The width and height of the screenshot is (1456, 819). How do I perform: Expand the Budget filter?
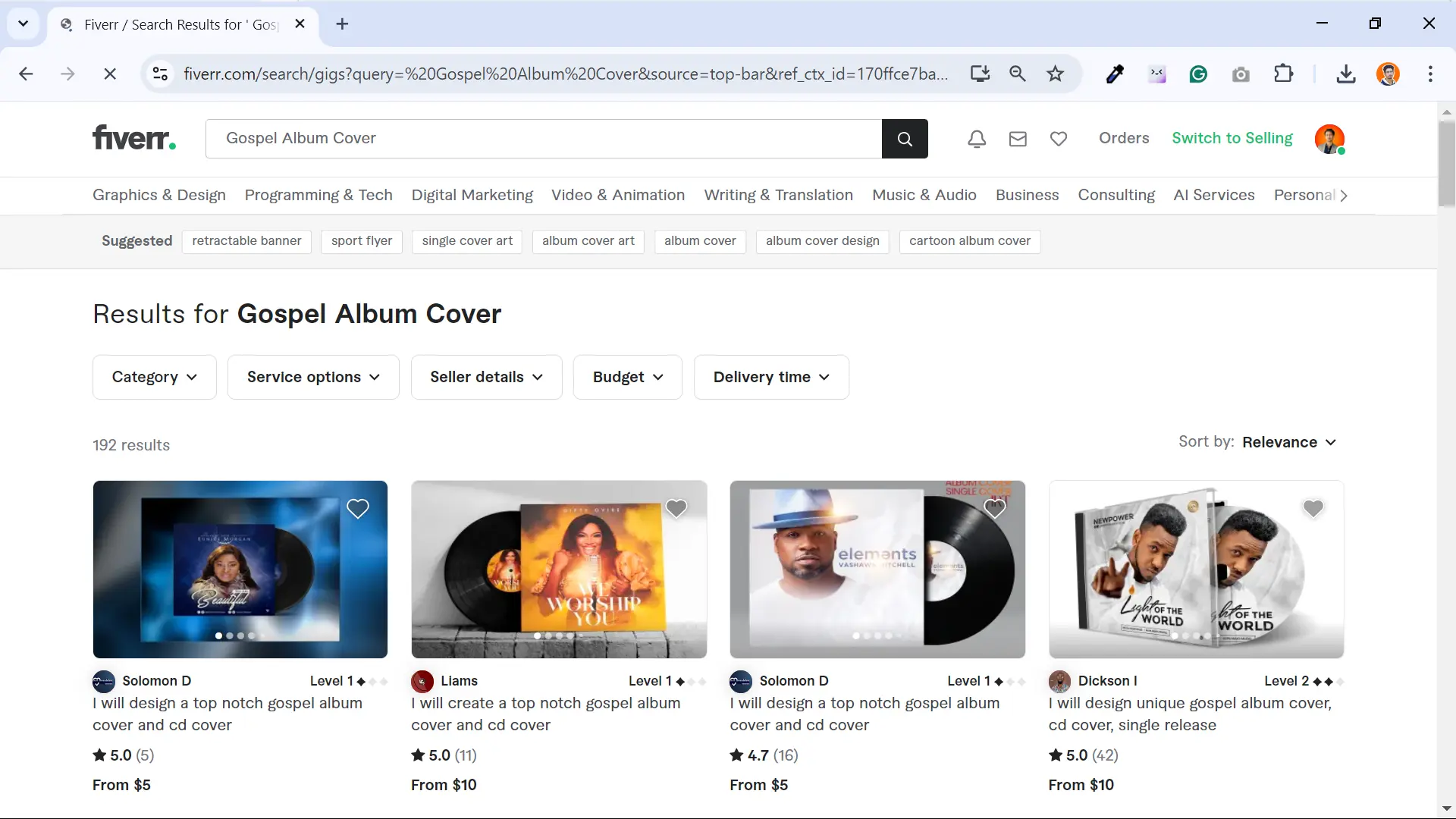tap(628, 377)
